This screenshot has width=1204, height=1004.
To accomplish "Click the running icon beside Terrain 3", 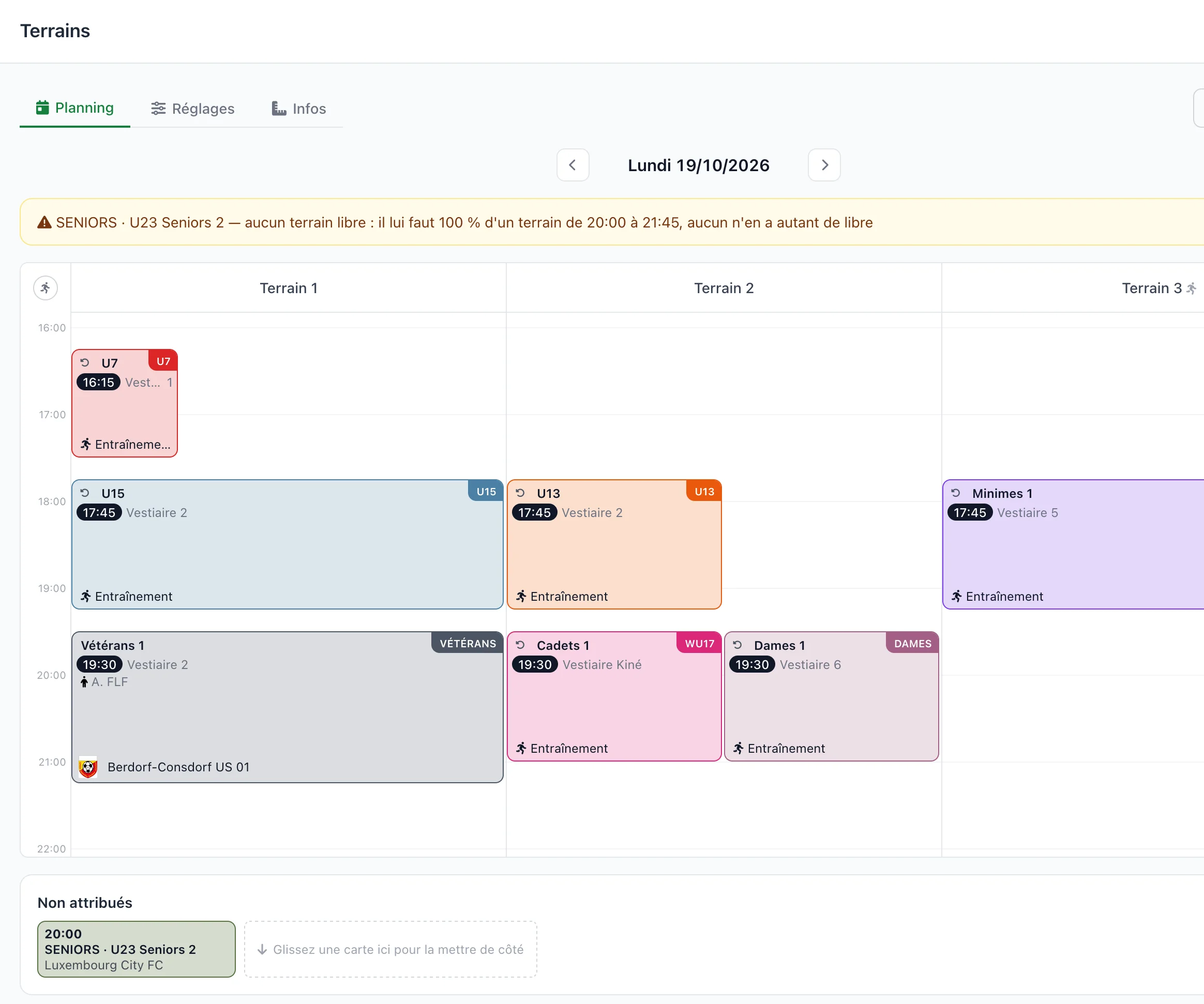I will [x=1192, y=288].
